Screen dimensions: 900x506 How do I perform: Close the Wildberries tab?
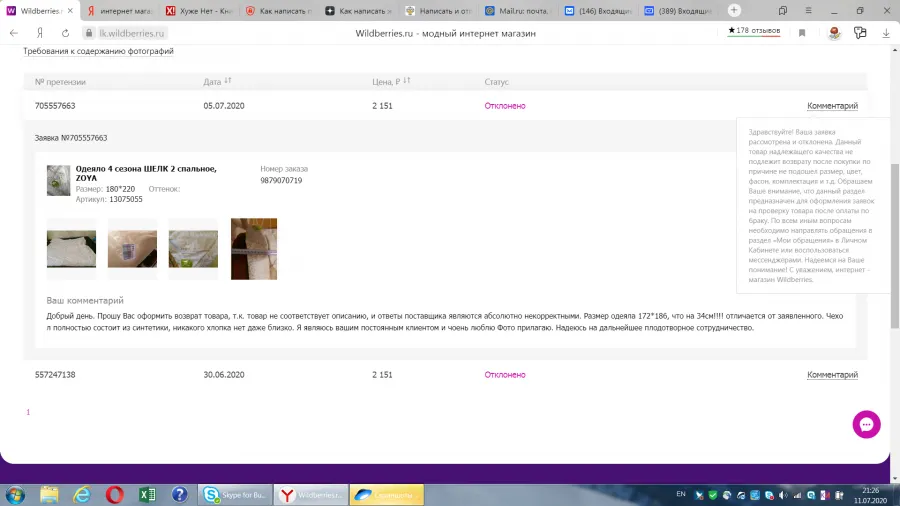click(70, 11)
